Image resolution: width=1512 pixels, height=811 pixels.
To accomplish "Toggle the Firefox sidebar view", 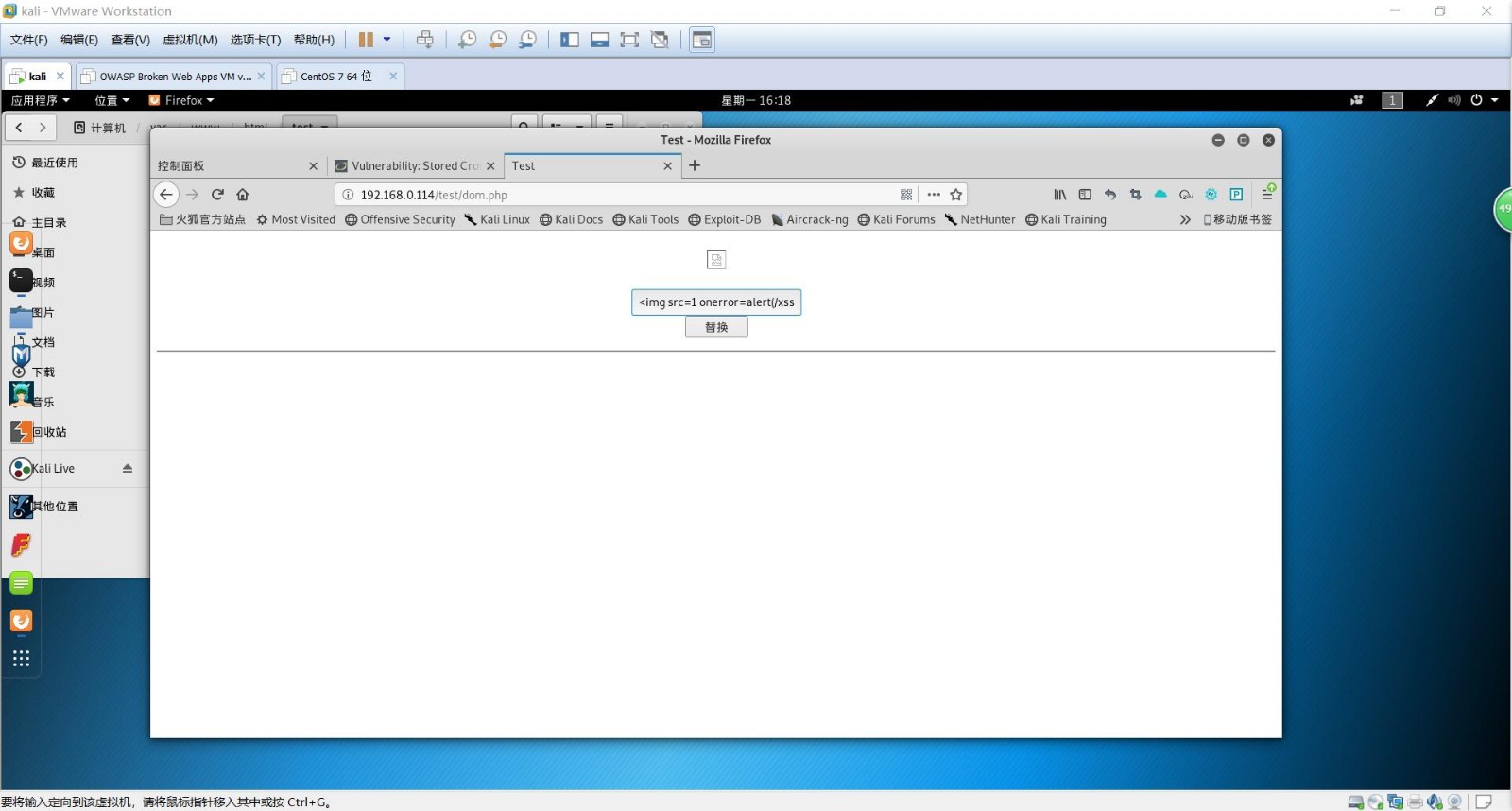I will tap(1085, 195).
